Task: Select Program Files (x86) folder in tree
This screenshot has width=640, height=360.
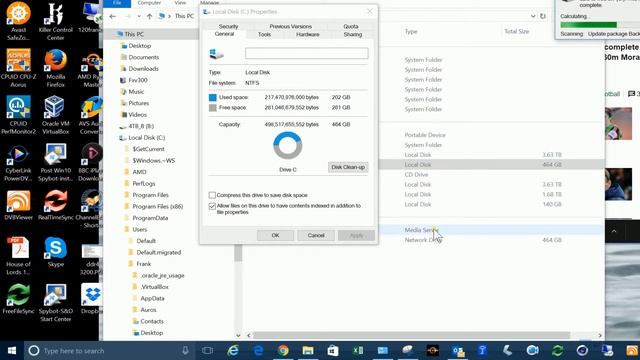Action: pos(158,207)
